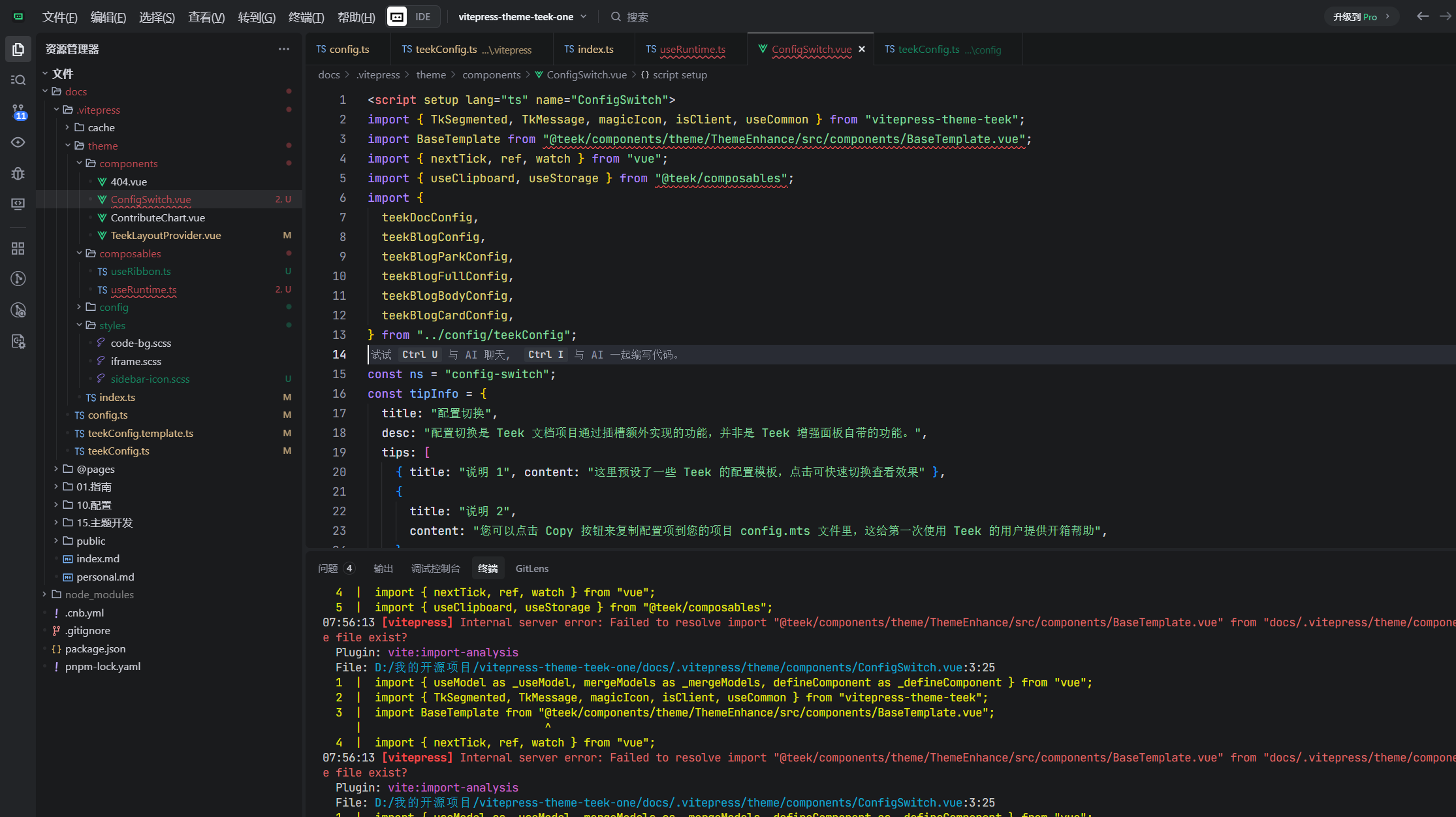Expand the config folder in tree
The width and height of the screenshot is (1456, 817).
[x=114, y=307]
